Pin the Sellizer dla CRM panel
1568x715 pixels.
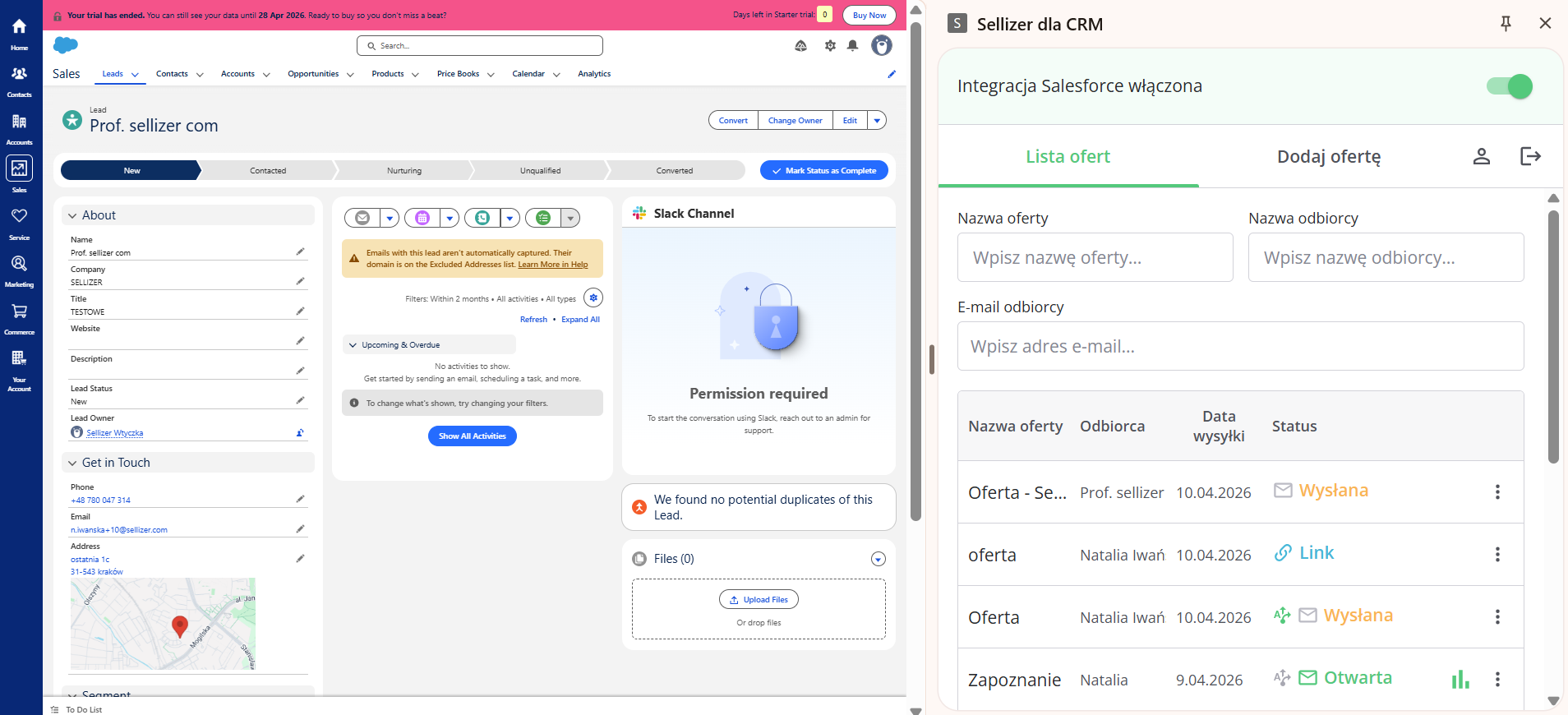(1506, 24)
